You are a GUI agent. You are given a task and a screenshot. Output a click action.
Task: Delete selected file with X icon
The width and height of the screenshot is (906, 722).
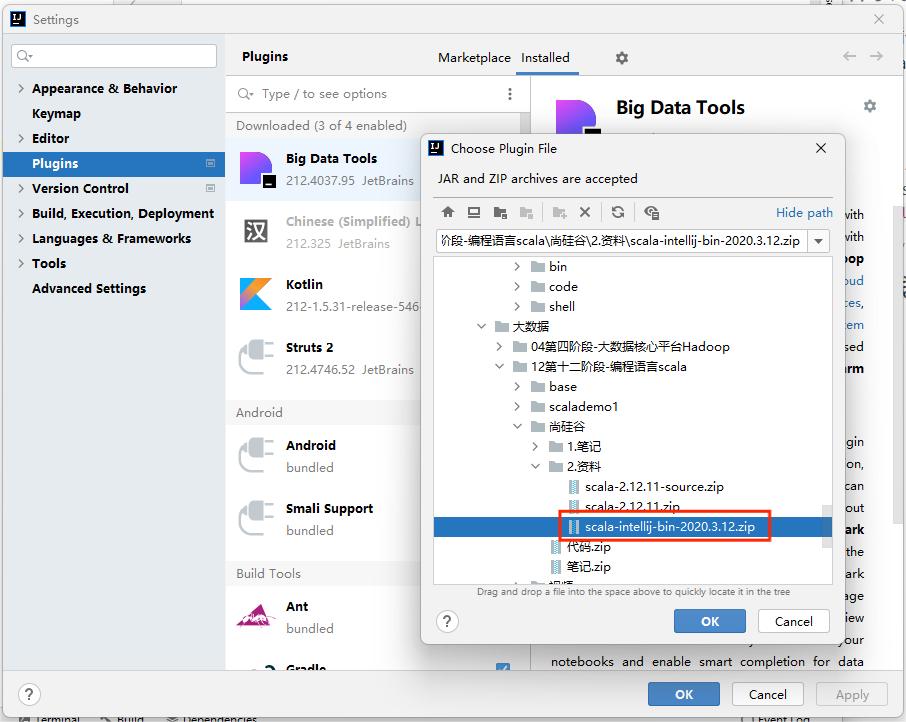tap(585, 212)
